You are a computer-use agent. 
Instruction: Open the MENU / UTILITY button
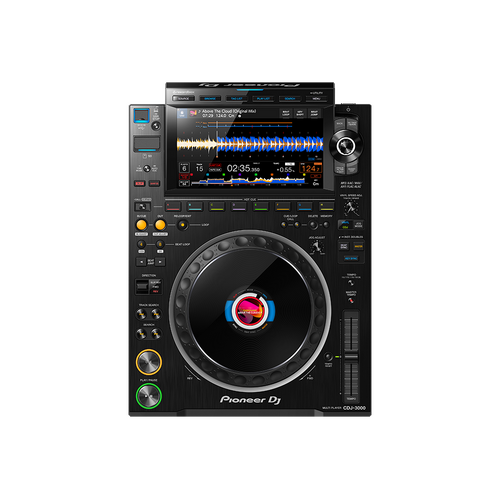point(316,99)
